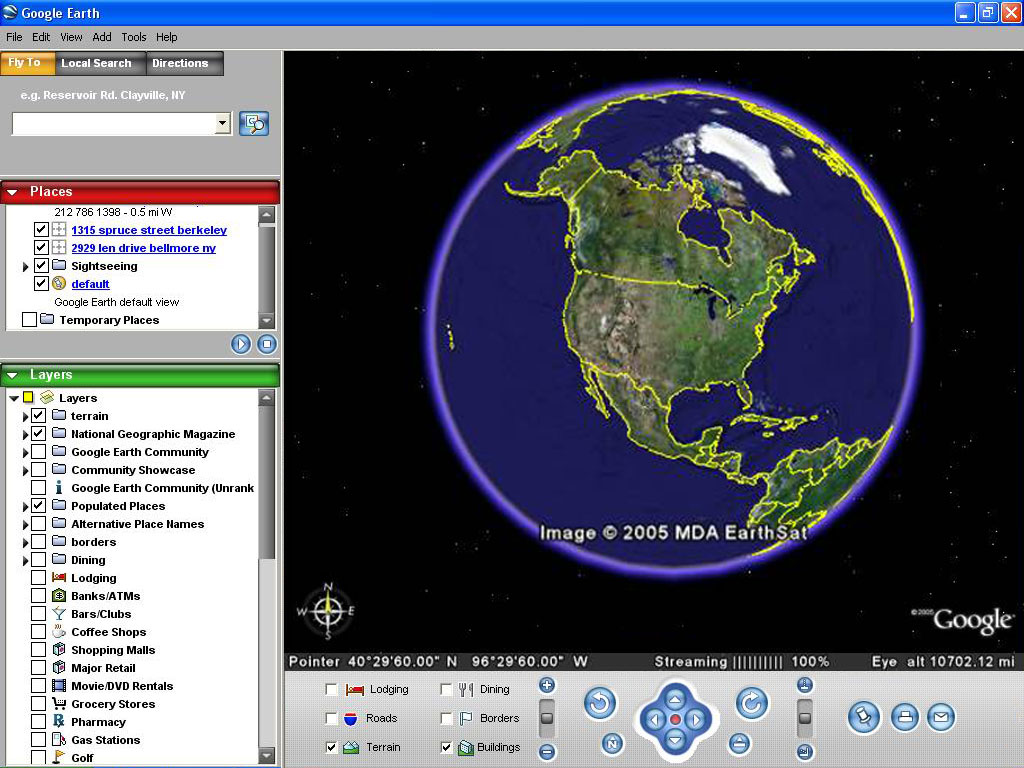Open the View menu

71,37
